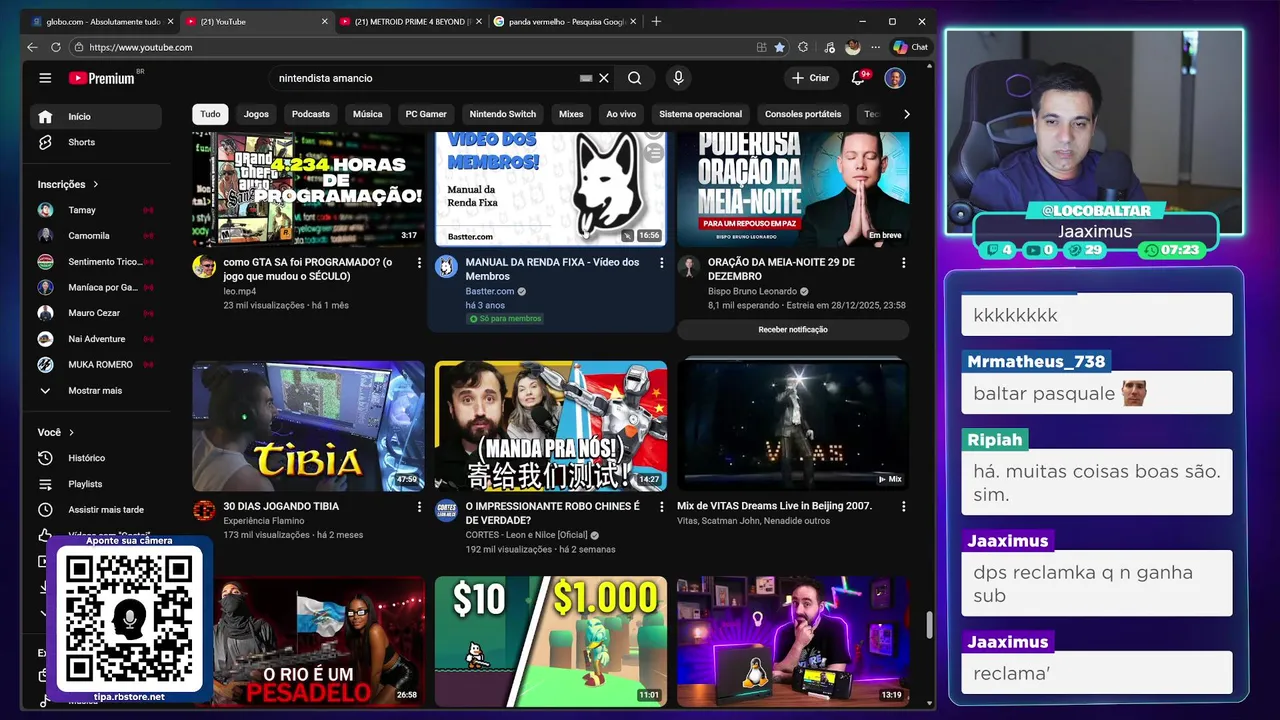This screenshot has height=720, width=1280.
Task: Expand the Você section chevron
Action: point(71,433)
